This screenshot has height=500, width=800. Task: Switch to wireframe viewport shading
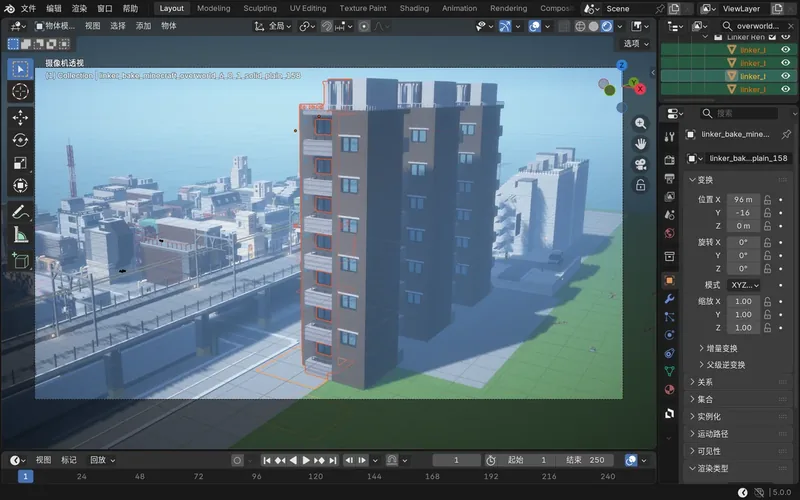(x=580, y=26)
